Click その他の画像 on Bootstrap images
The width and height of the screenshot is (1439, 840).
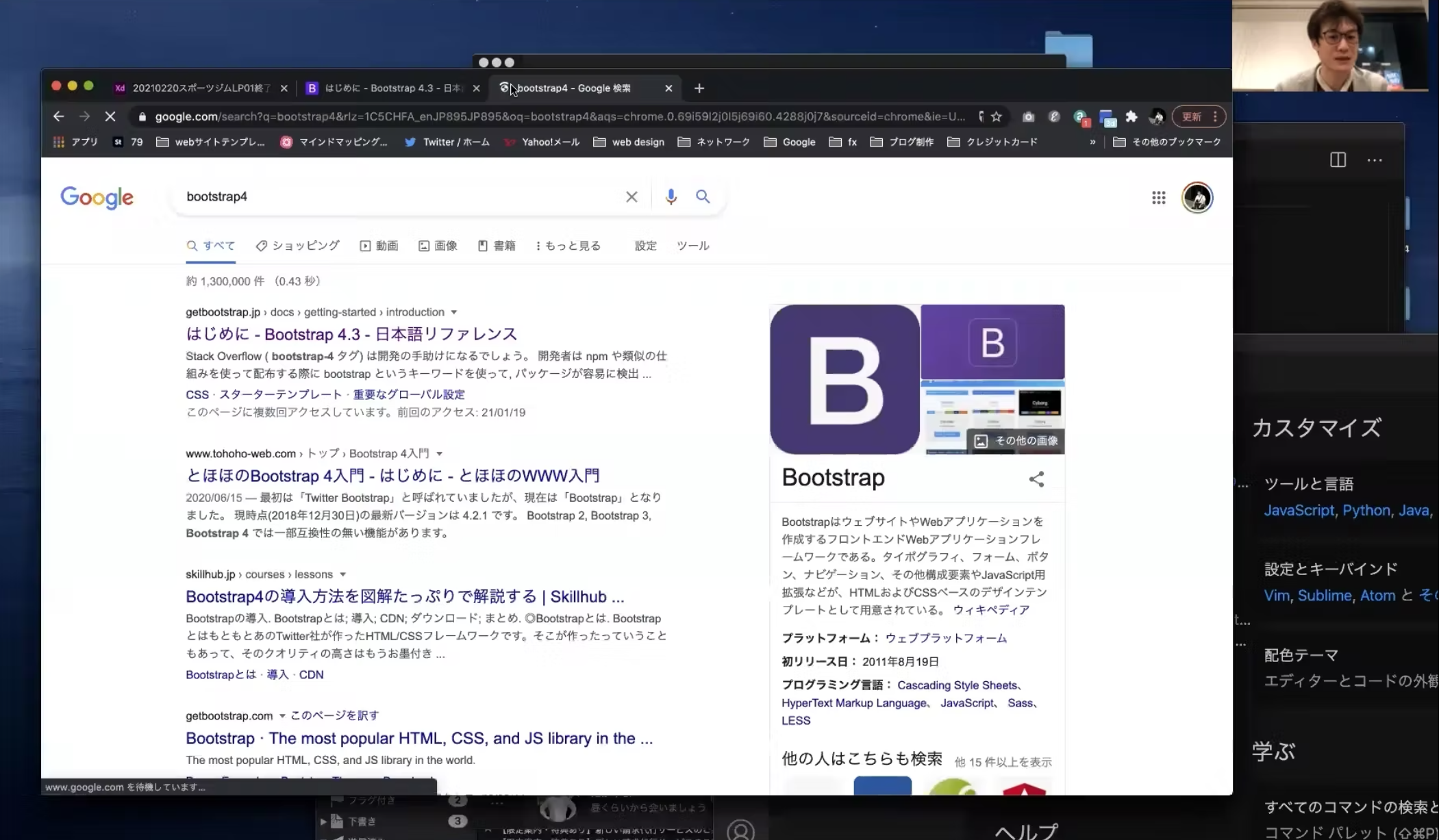1017,441
